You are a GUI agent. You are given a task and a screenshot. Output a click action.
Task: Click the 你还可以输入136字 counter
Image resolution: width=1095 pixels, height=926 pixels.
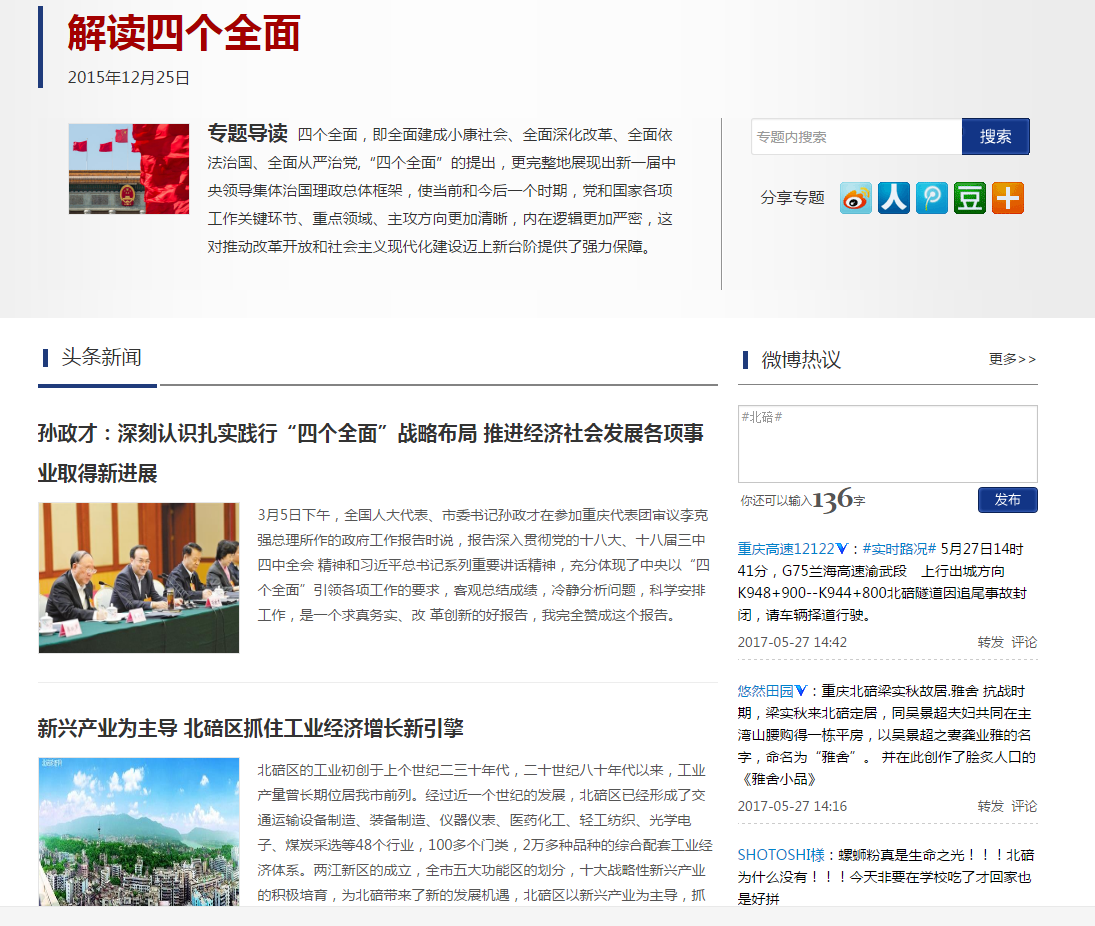point(803,500)
